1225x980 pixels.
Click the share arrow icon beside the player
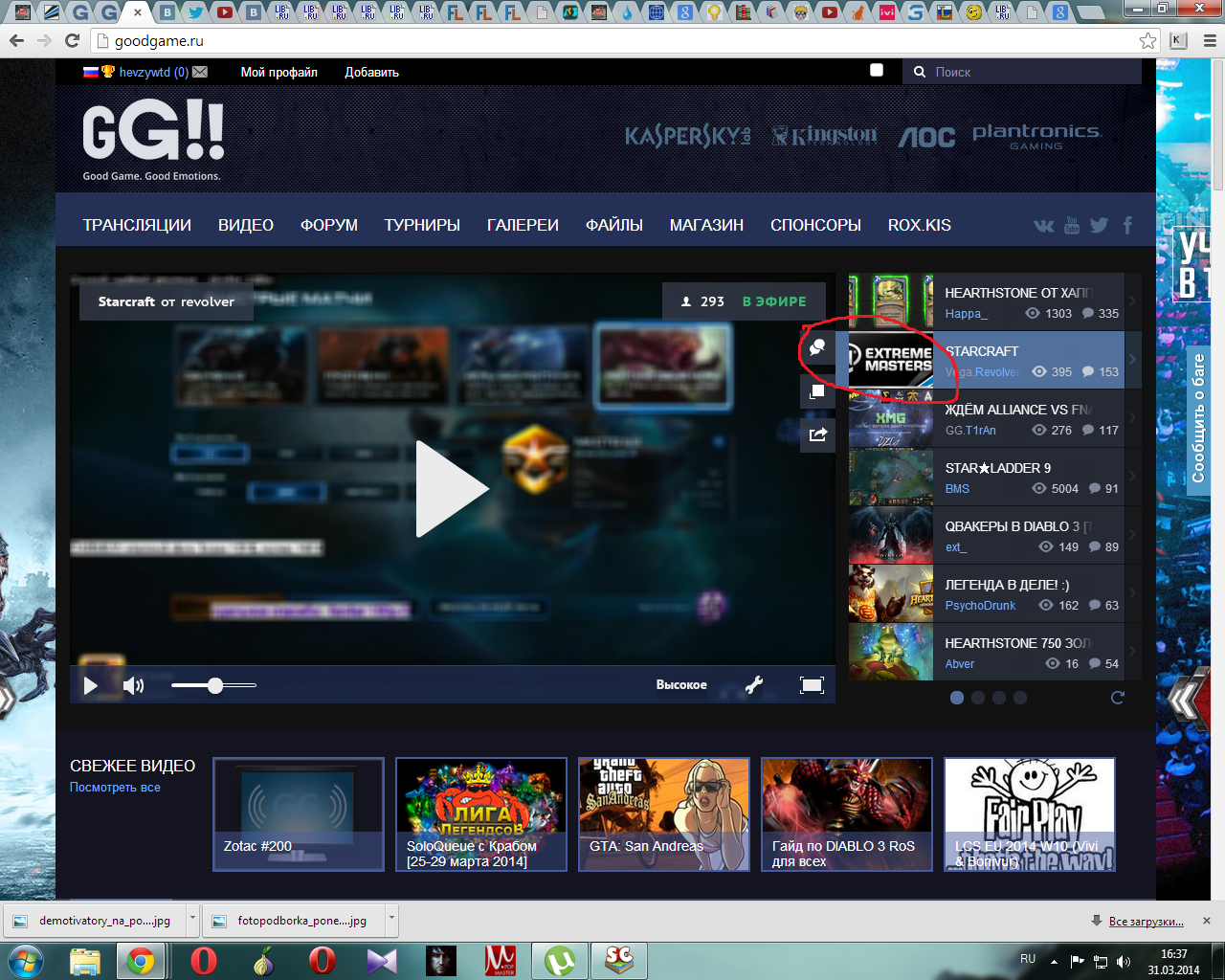pos(817,434)
